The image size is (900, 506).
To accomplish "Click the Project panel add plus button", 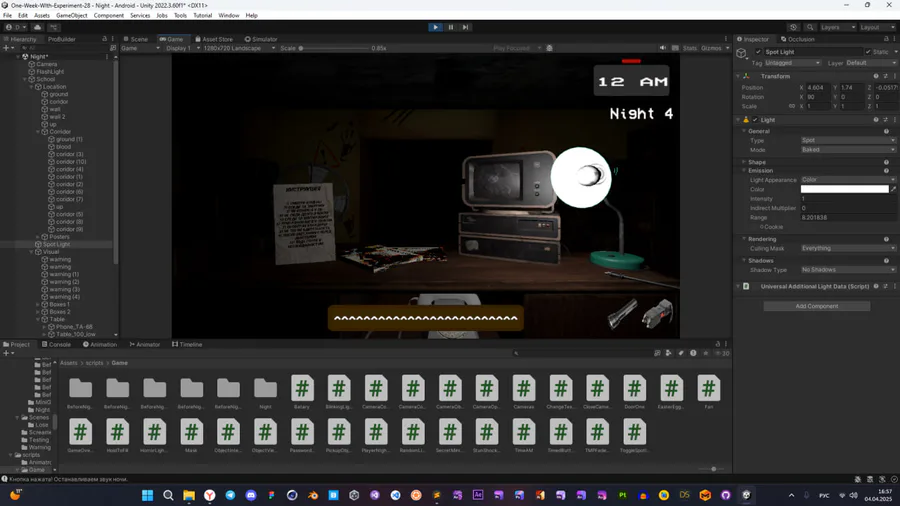I will [7, 353].
